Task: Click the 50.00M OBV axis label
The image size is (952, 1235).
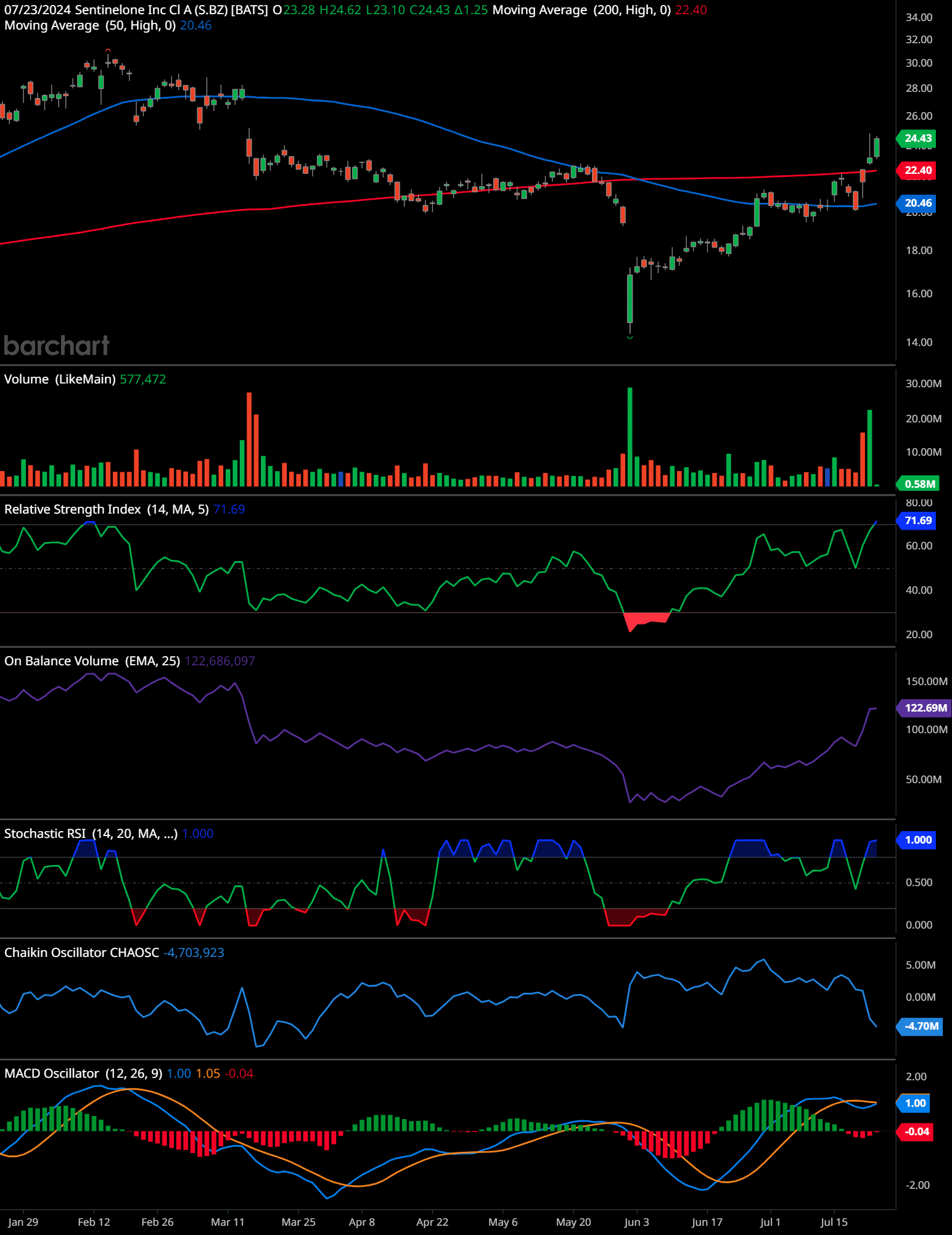Action: click(x=923, y=779)
